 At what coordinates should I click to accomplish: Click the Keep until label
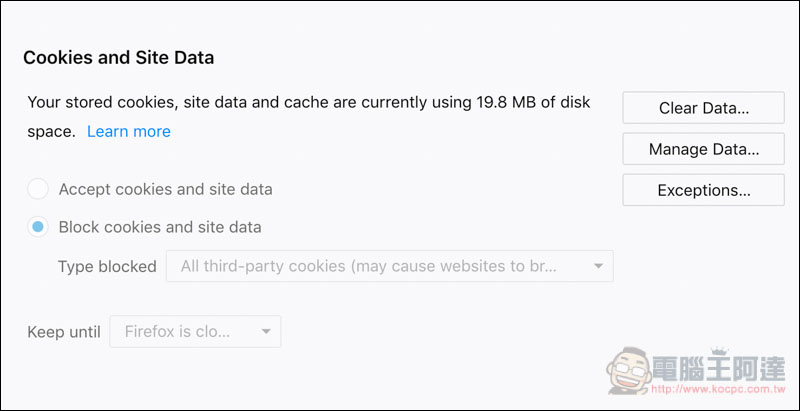64,332
